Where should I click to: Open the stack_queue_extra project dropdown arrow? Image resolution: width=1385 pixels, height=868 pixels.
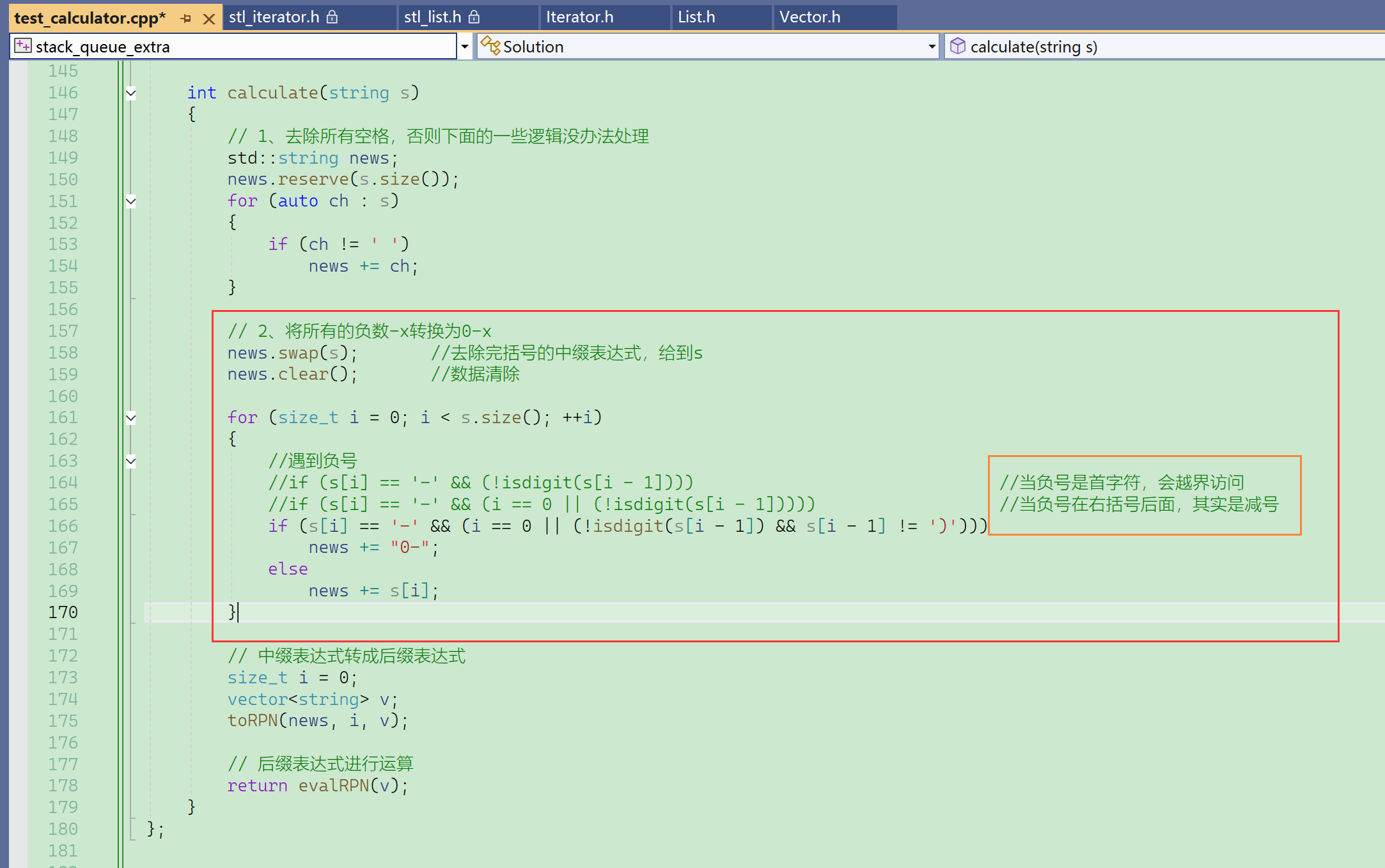pos(465,46)
